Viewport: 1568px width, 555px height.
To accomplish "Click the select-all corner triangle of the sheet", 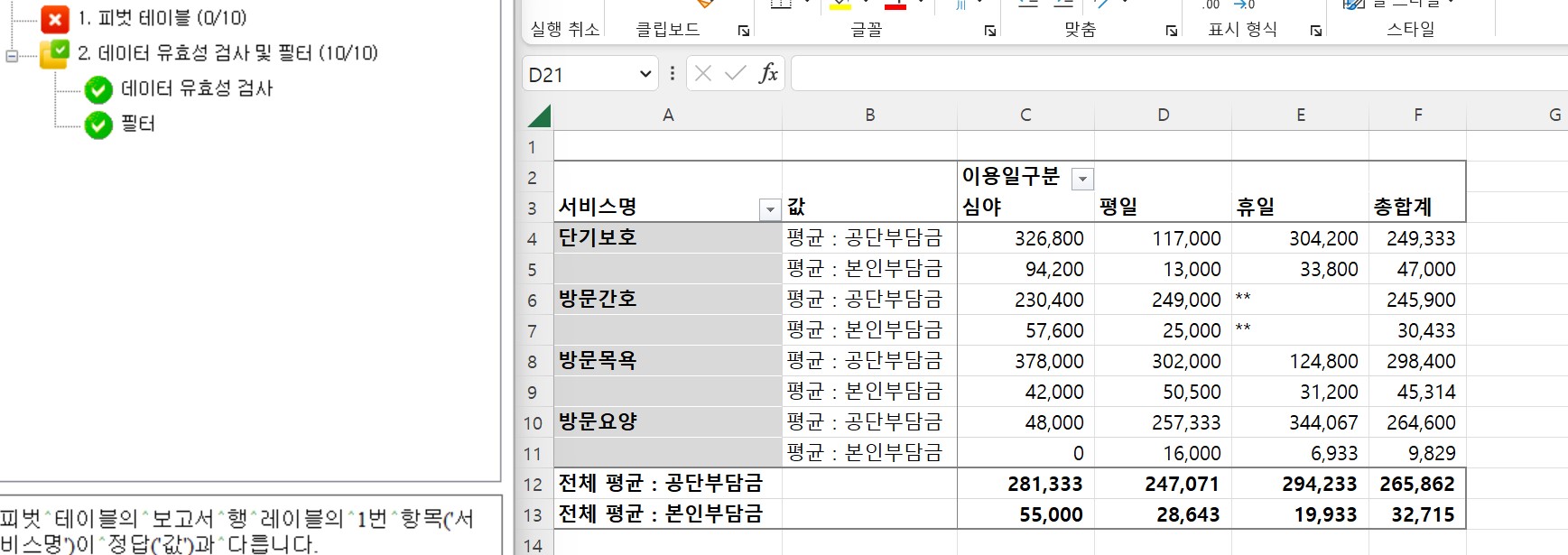I will point(539,116).
